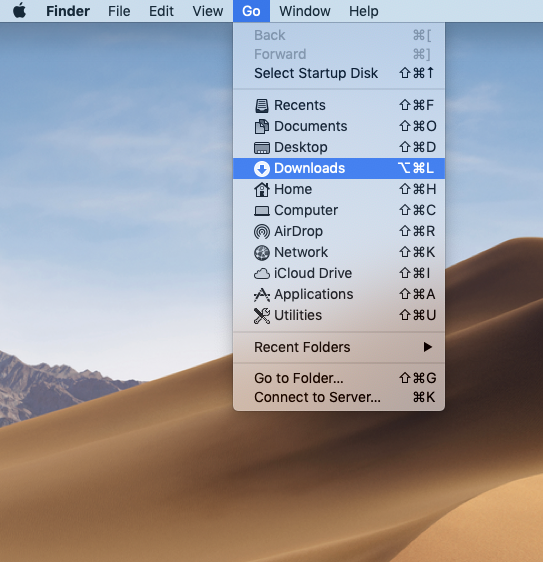Click the Documents pages icon
The height and width of the screenshot is (562, 543).
tap(262, 127)
